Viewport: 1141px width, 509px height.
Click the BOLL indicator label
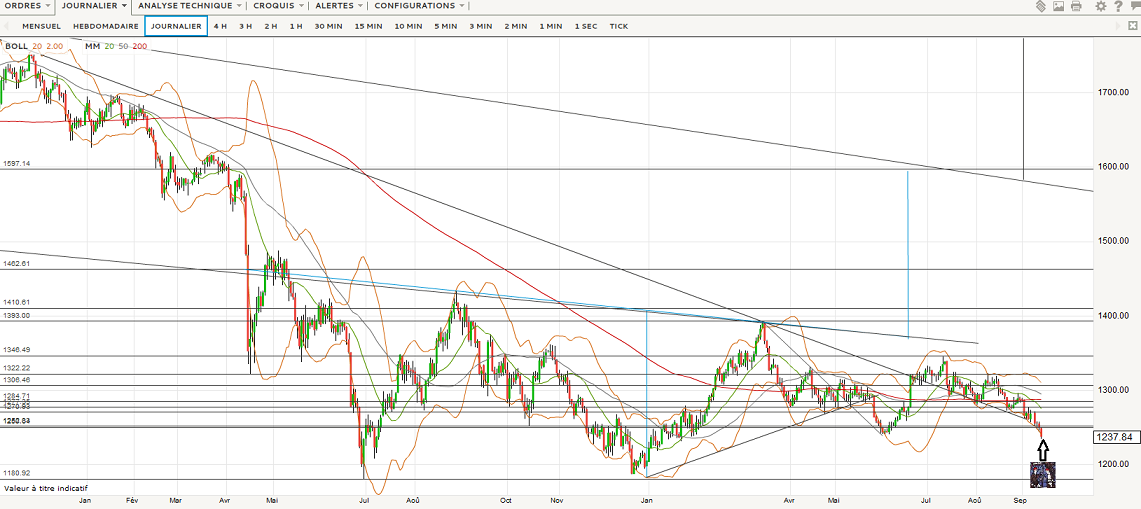[17, 46]
